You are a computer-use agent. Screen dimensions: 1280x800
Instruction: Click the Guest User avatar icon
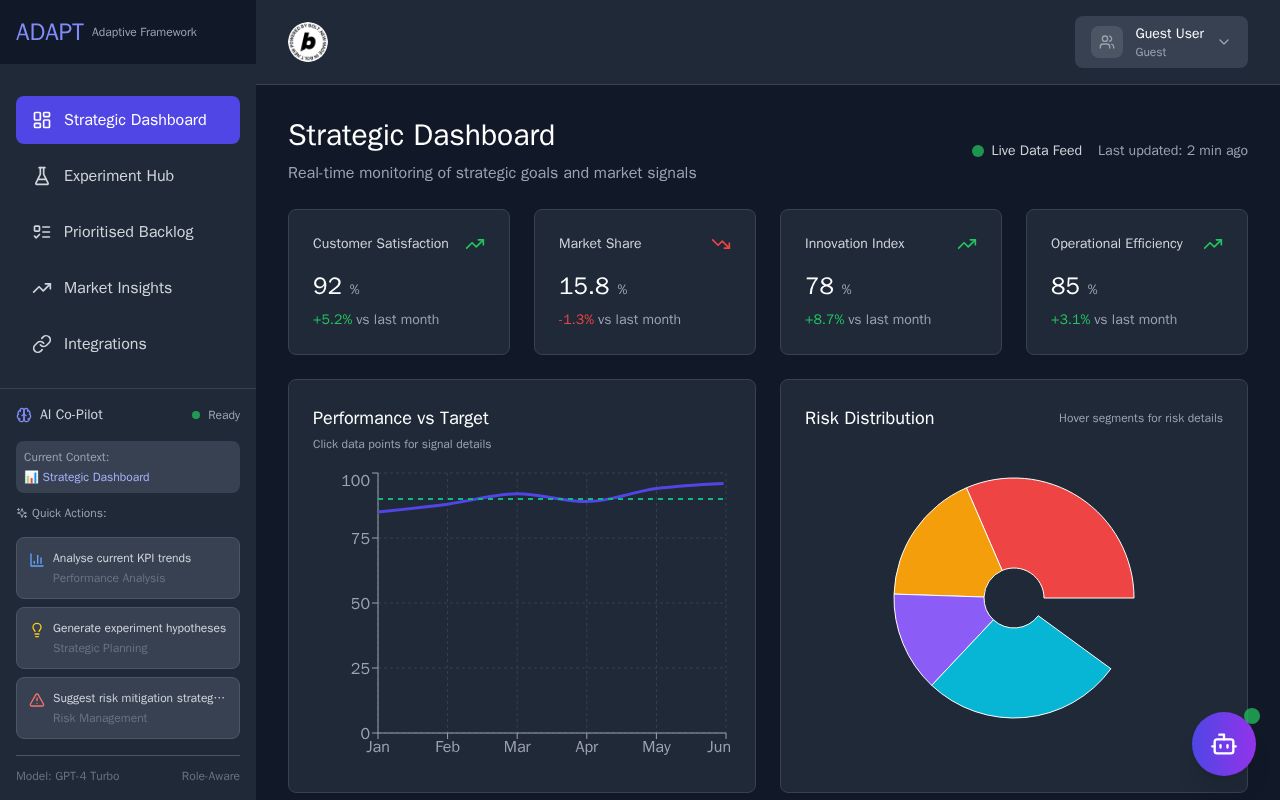point(1107,42)
